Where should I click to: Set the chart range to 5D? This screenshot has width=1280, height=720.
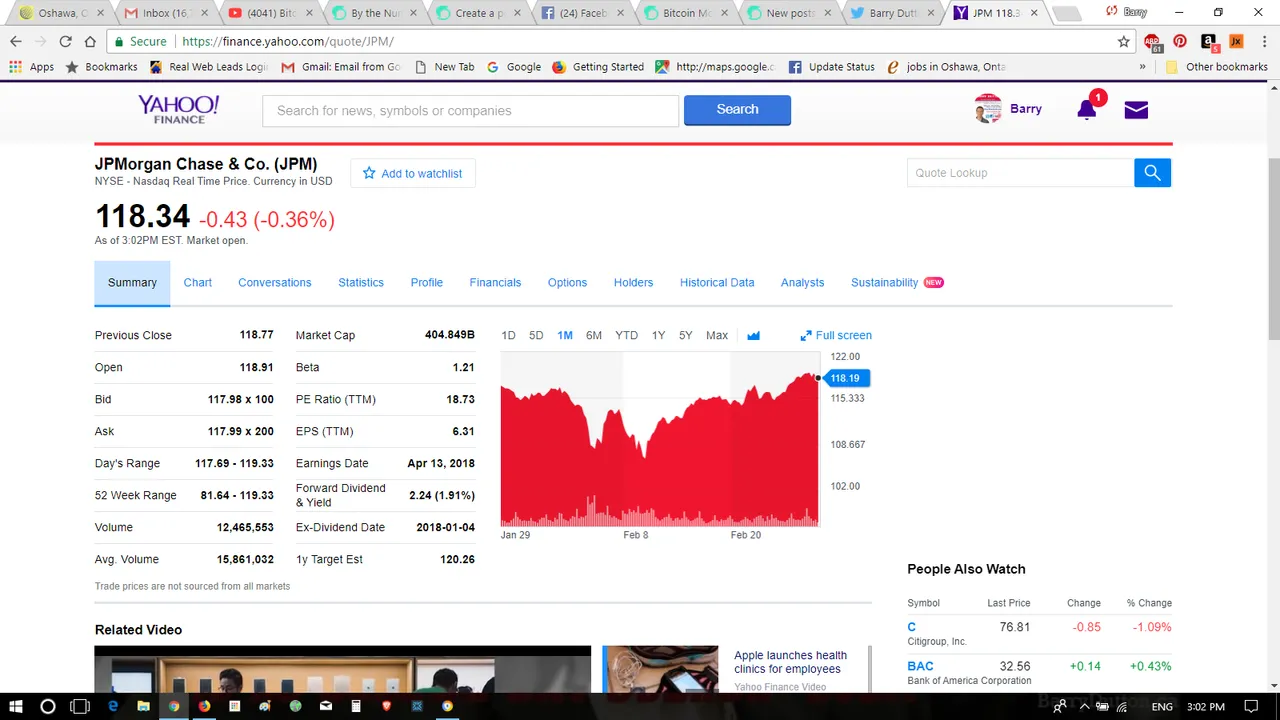pos(536,336)
